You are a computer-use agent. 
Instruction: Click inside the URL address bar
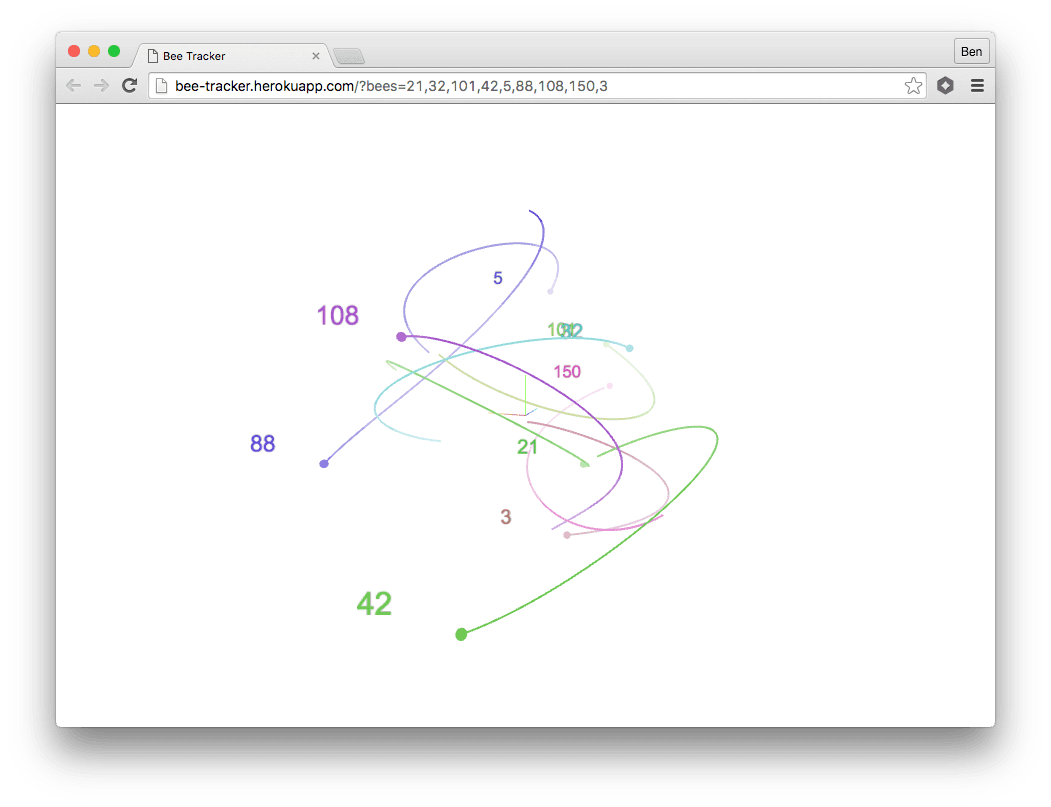tap(500, 86)
